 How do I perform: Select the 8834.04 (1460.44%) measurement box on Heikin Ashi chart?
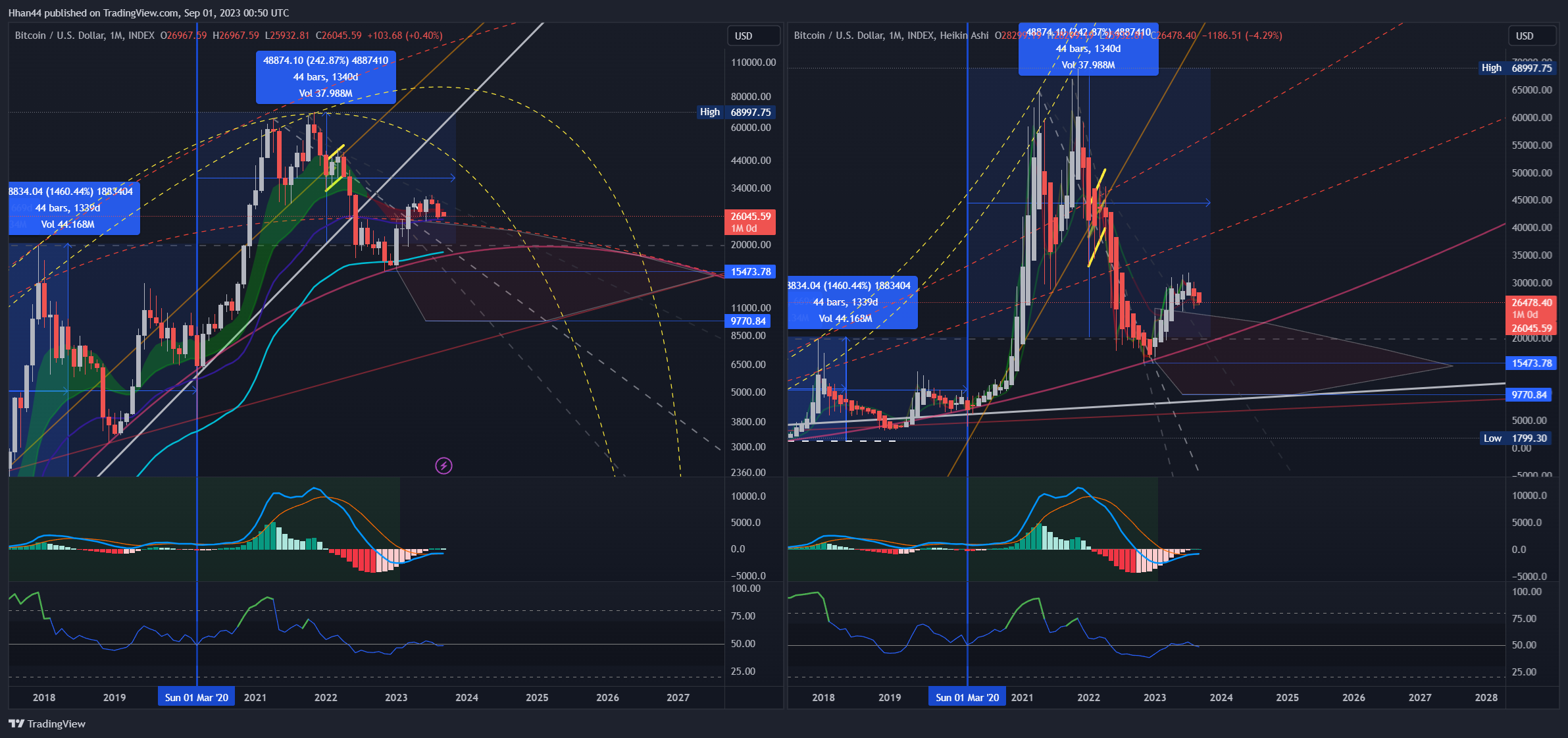[x=852, y=302]
